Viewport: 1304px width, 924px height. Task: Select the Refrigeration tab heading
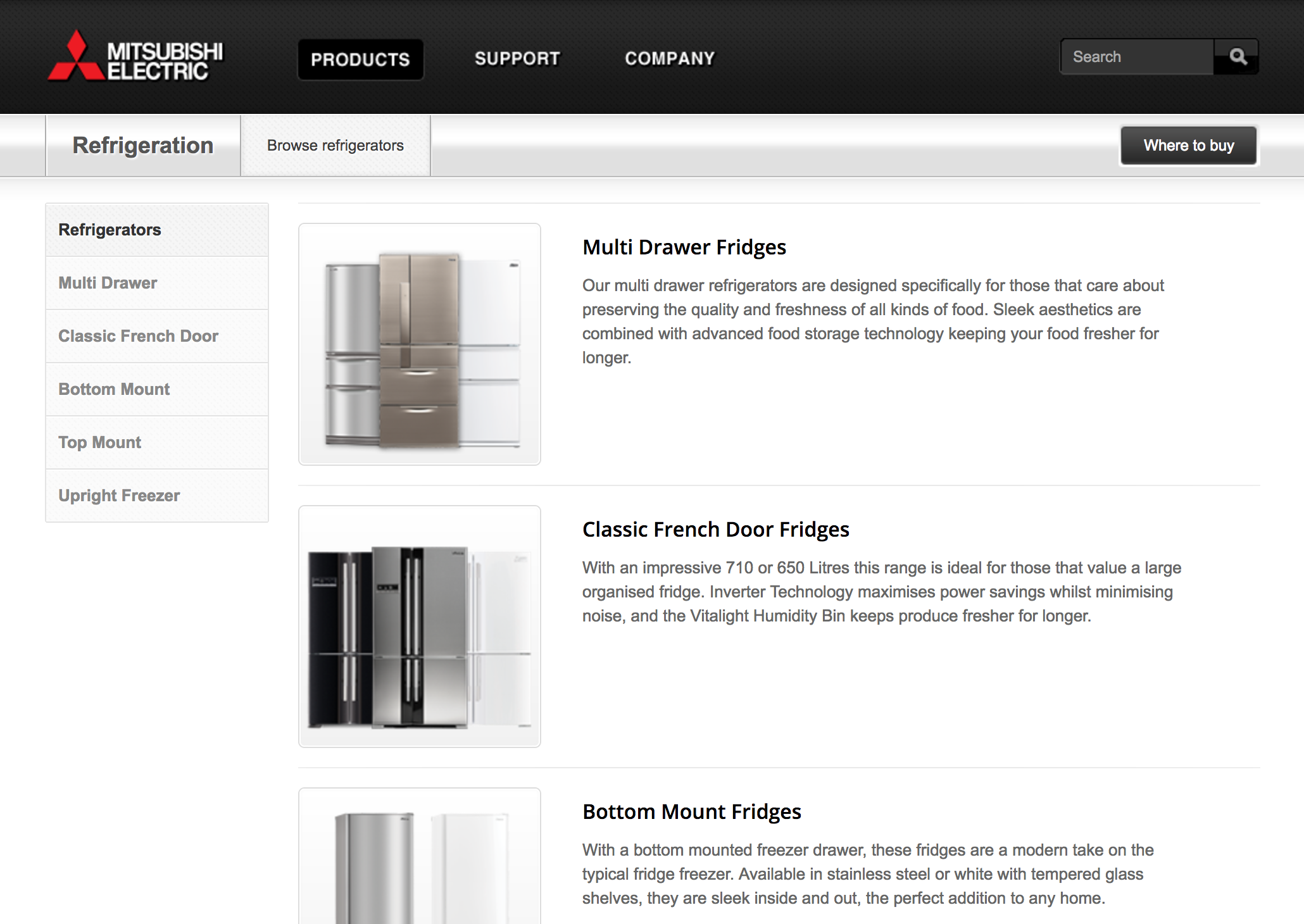[143, 146]
